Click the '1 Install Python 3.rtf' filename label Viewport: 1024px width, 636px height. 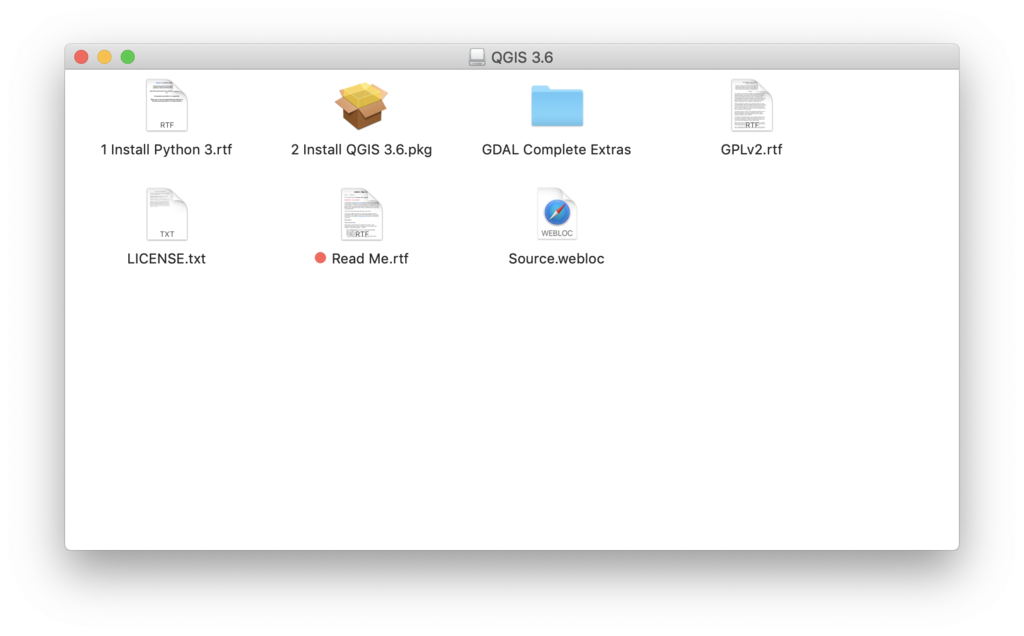coord(166,150)
